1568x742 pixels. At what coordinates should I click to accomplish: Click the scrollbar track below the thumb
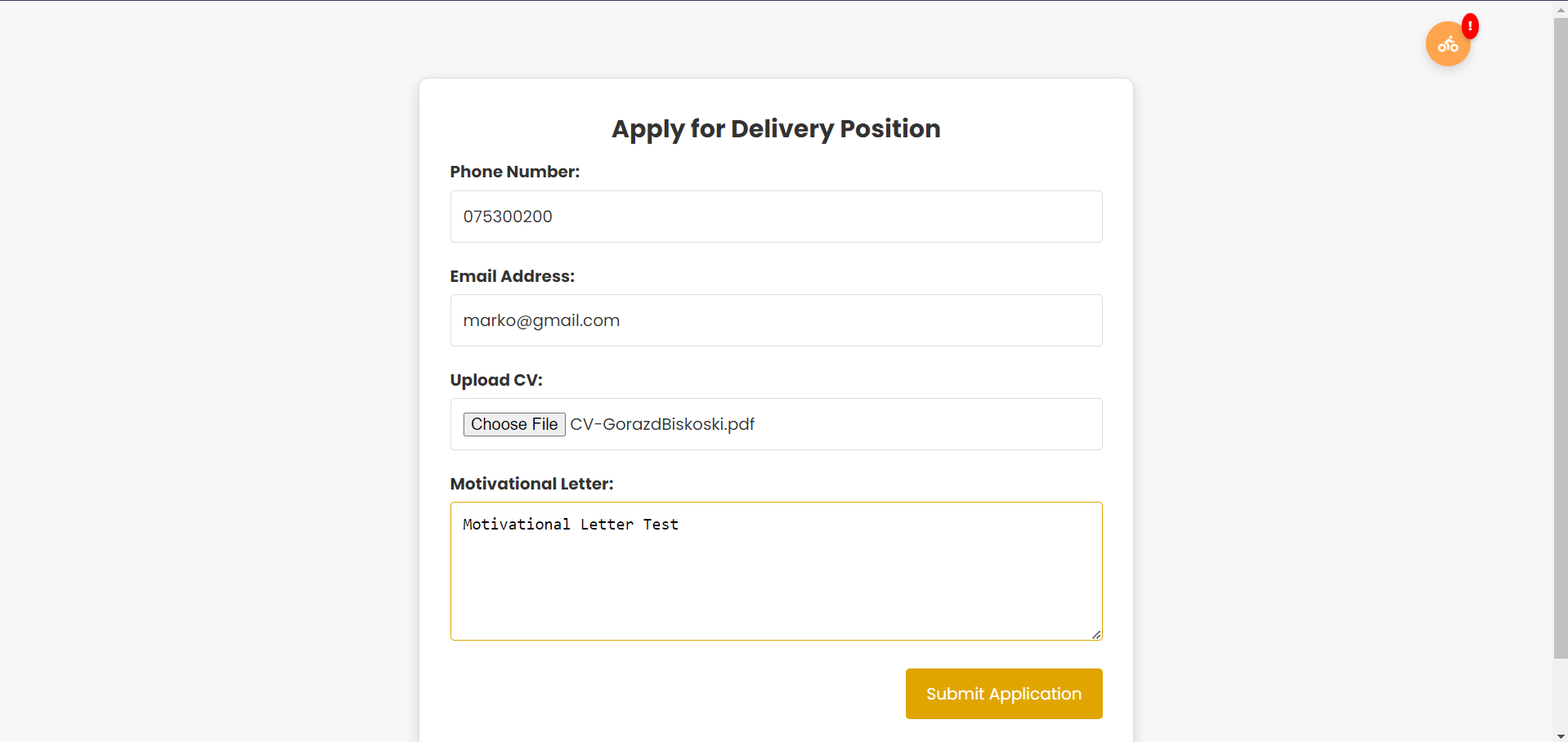pyautogui.click(x=1561, y=695)
